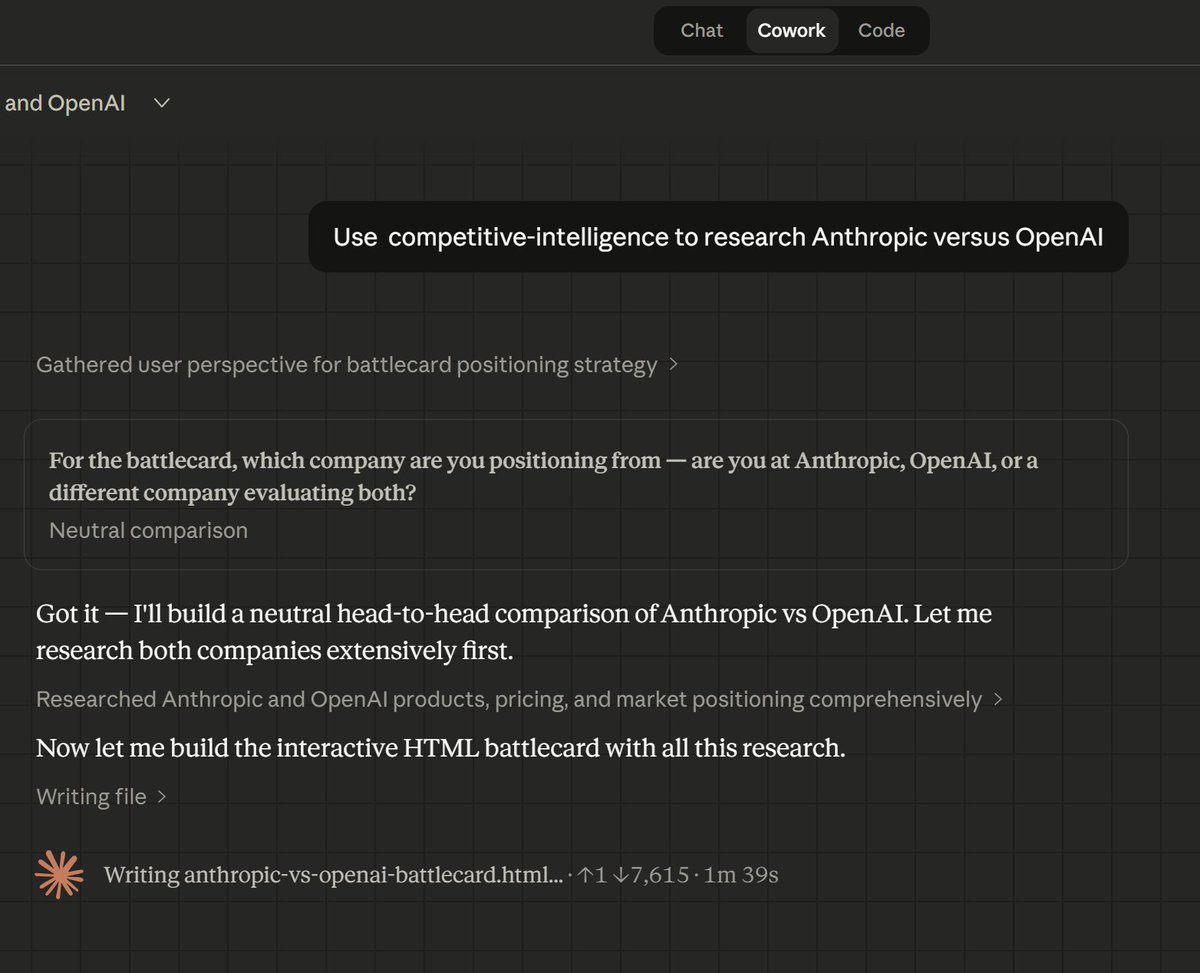
Task: Click the 'and OpenAI' conversation title
Action: coord(65,103)
